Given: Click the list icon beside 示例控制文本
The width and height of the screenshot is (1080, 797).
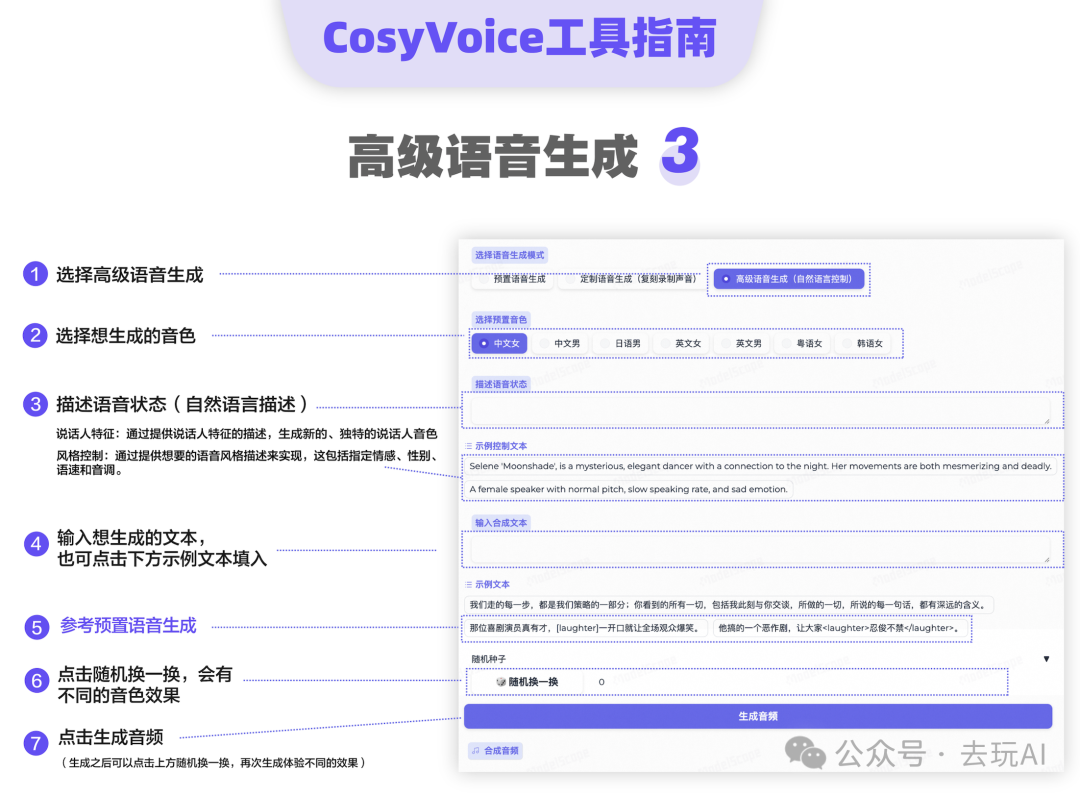Looking at the screenshot, I should coord(468,446).
